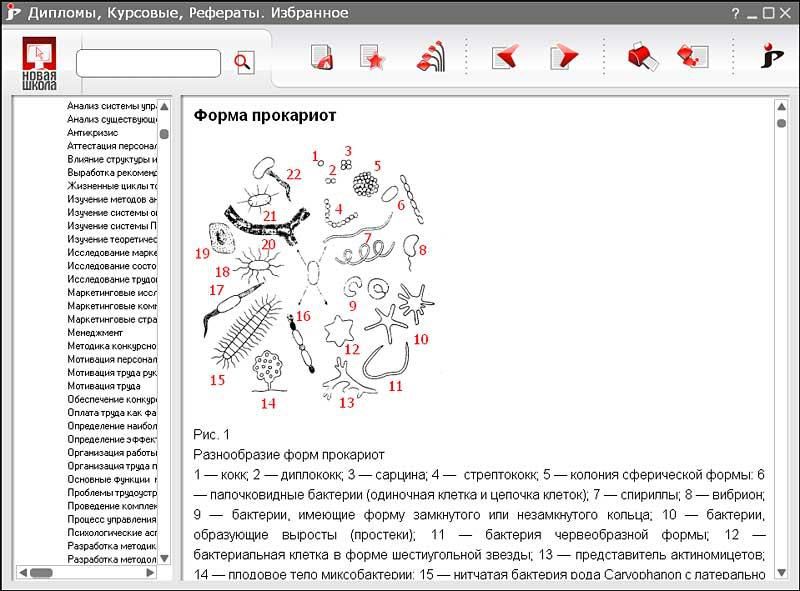Screen dimensions: 800x591
Task: Click the red icon right of printer
Action: coord(692,57)
